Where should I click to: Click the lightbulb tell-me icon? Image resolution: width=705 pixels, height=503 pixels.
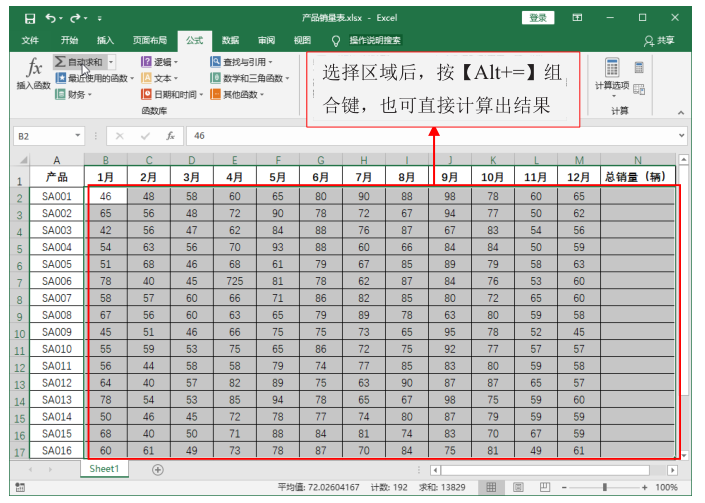[x=335, y=41]
